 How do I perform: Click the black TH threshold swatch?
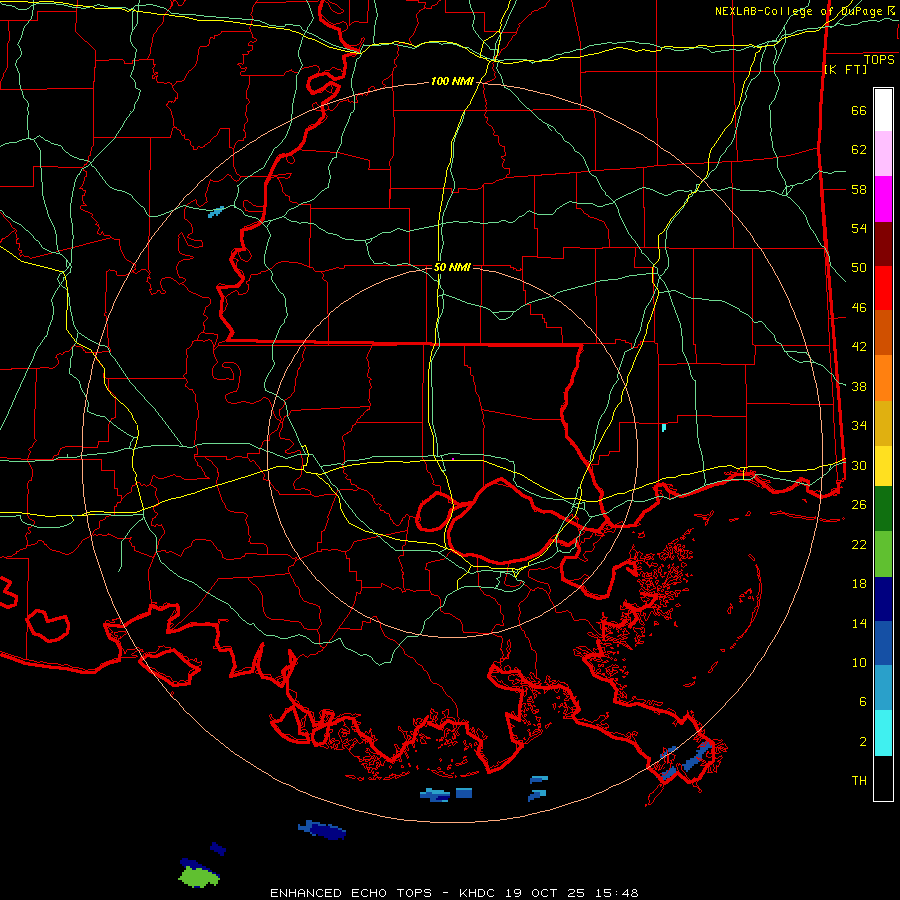[x=883, y=778]
